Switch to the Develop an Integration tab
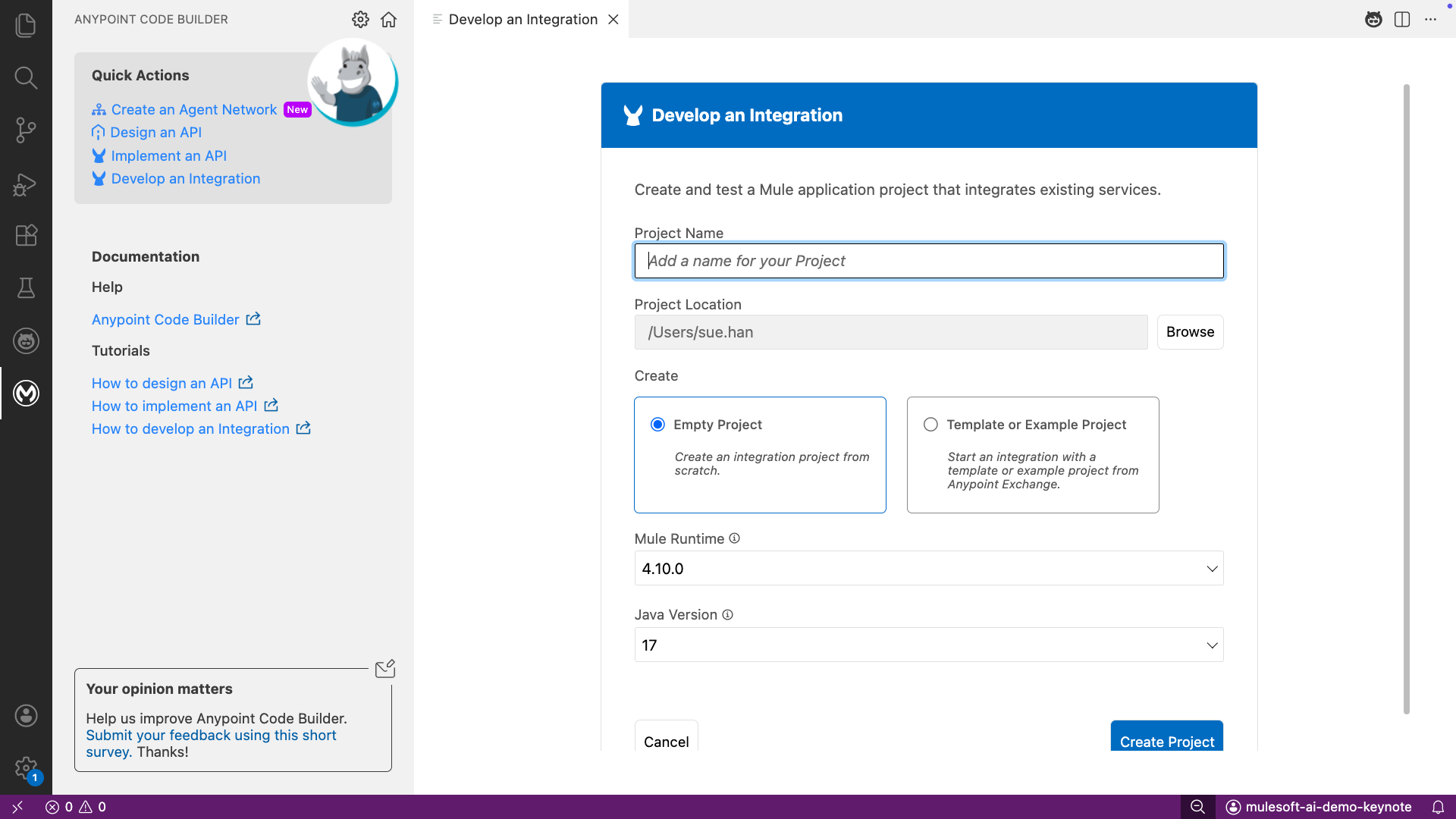Viewport: 1456px width, 819px height. [522, 20]
